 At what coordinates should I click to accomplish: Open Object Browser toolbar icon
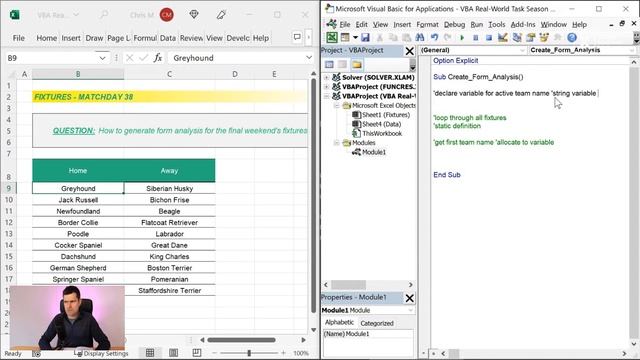544,38
